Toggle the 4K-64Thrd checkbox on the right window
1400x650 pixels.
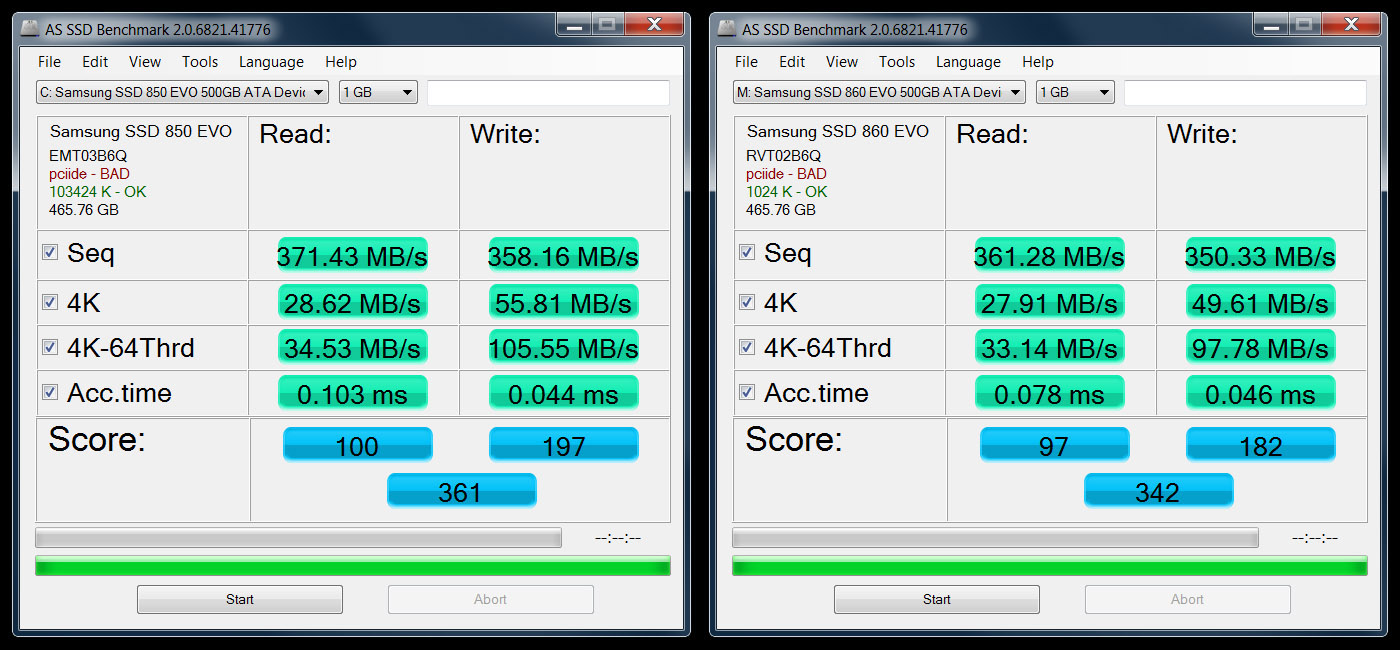746,346
